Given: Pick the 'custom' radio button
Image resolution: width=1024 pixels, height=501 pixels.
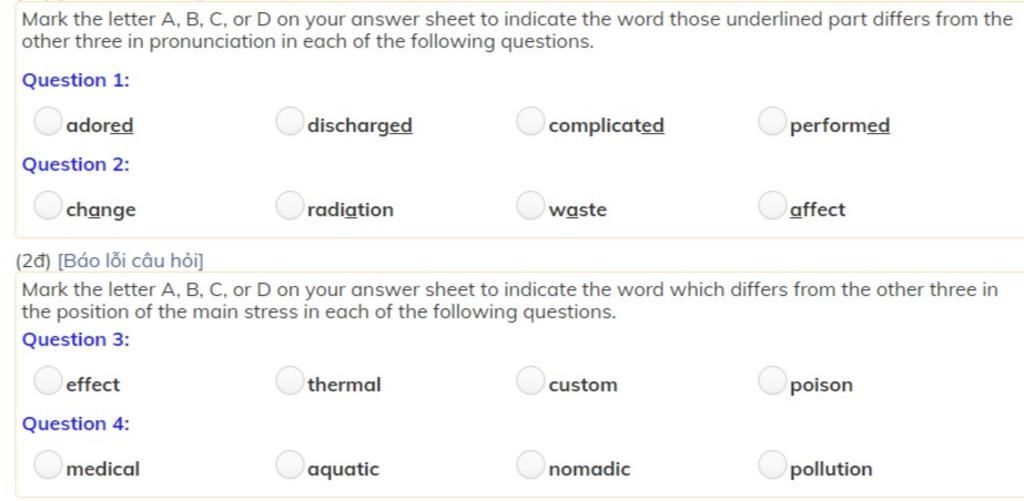Looking at the screenshot, I should [x=530, y=381].
